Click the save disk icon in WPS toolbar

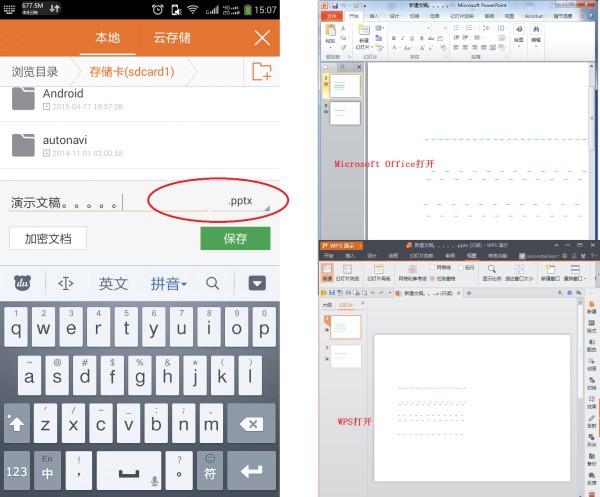pyautogui.click(x=332, y=293)
